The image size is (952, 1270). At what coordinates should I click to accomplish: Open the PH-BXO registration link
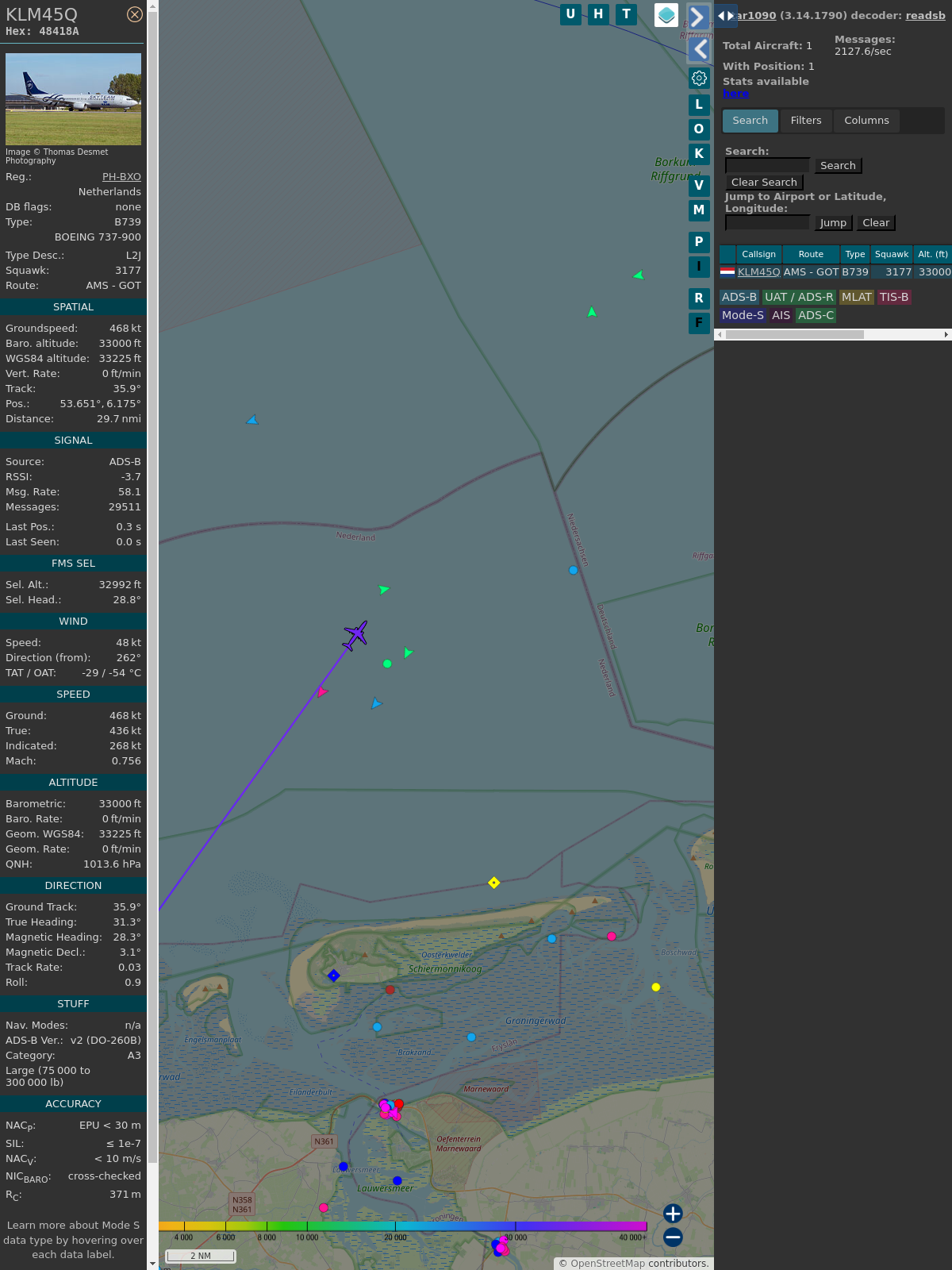pos(121,177)
